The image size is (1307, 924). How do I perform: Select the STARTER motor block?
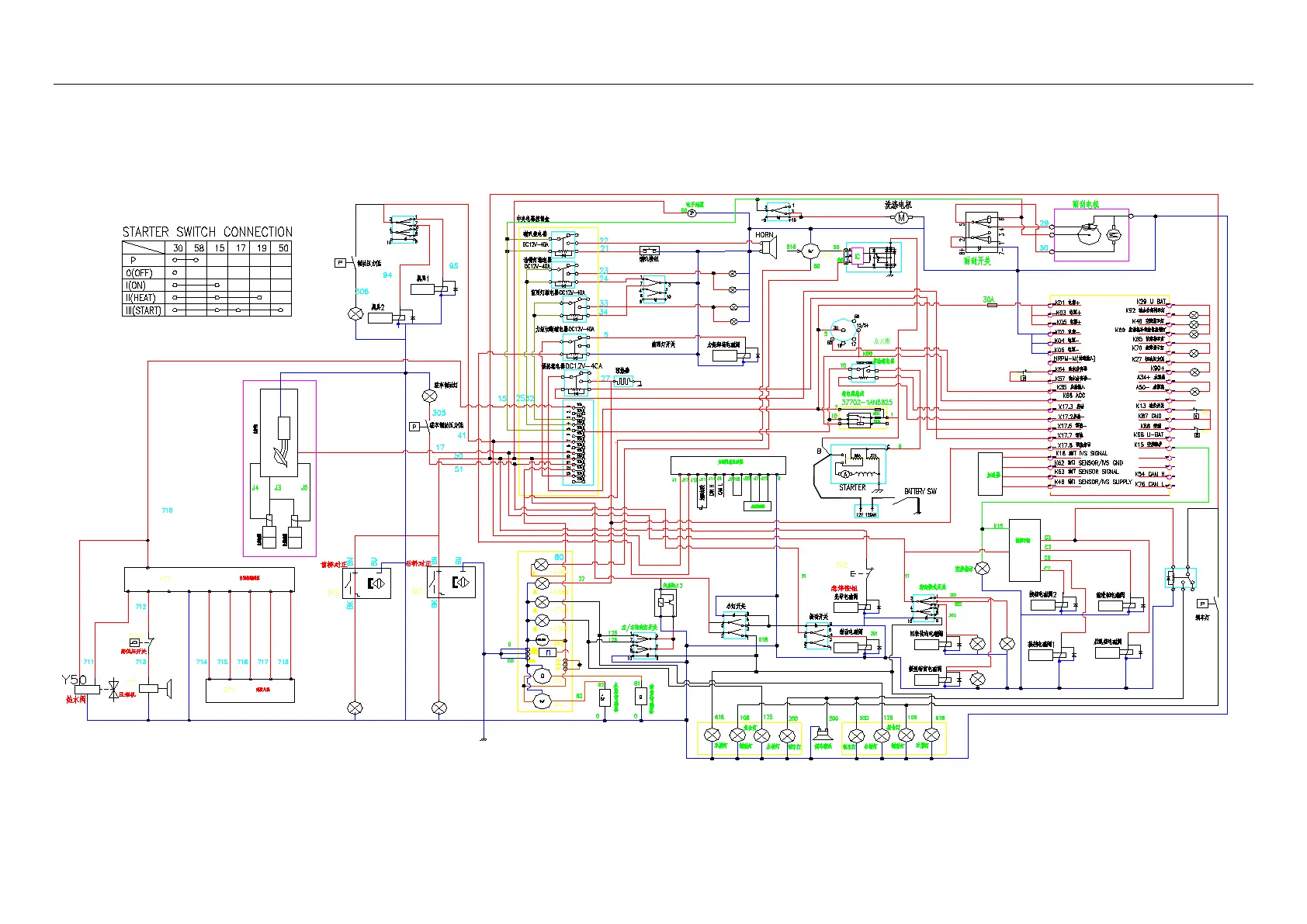pos(857,465)
